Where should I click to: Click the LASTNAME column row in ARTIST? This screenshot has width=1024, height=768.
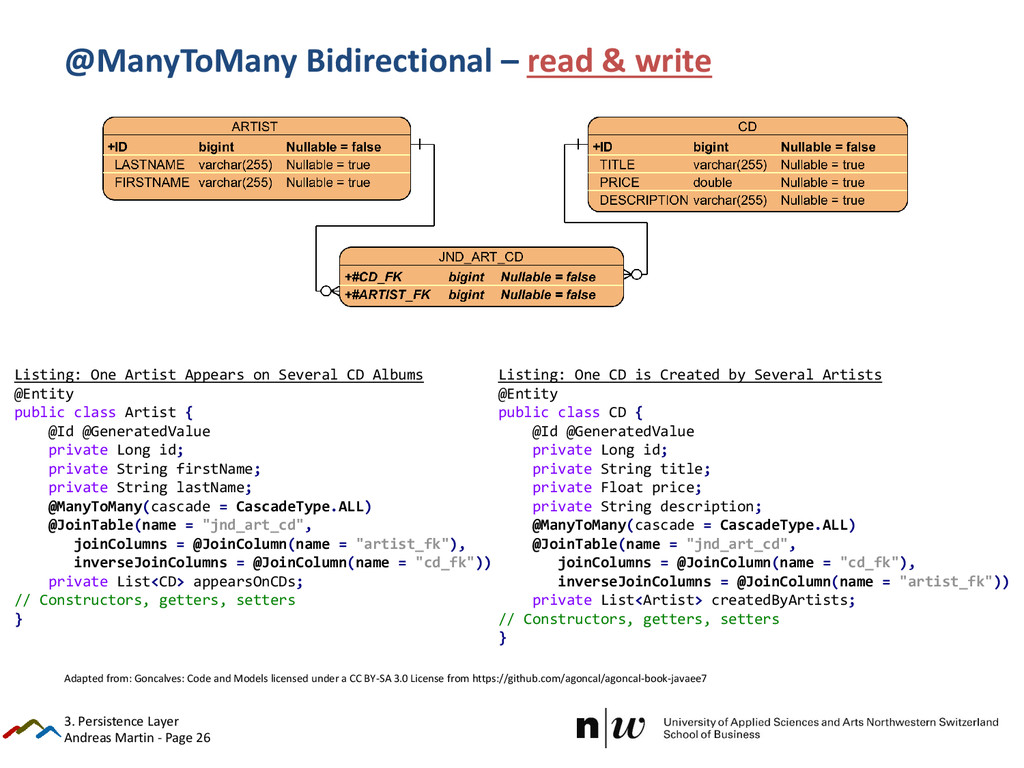tap(256, 165)
